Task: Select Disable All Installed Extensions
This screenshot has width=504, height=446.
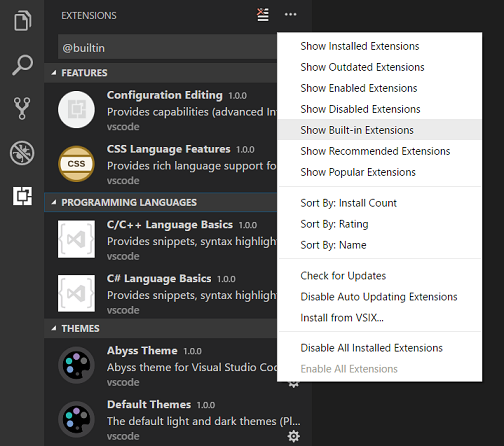Action: click(x=379, y=348)
